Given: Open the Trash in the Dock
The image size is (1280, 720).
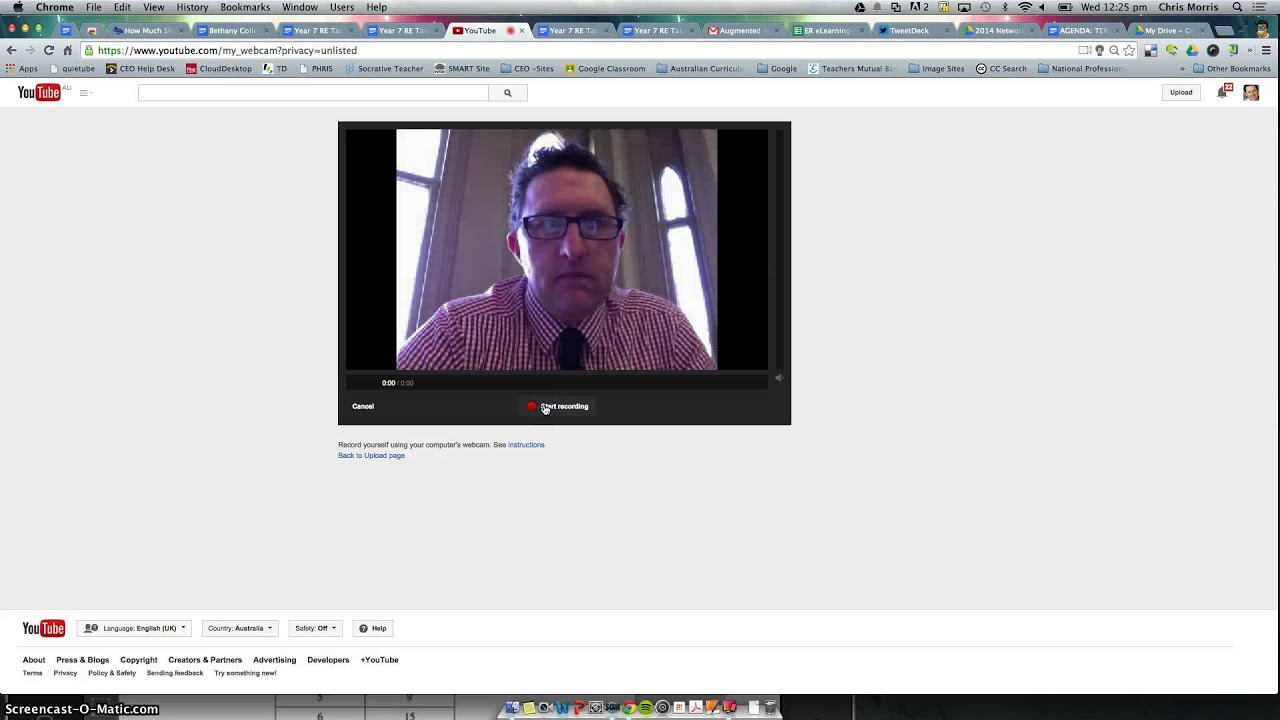Looking at the screenshot, I should pos(770,707).
